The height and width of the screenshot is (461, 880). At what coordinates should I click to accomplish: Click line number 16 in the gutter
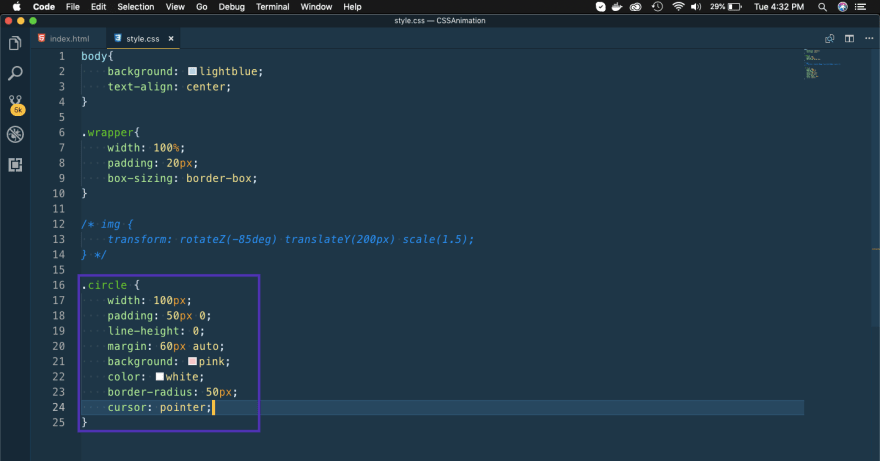[58, 285]
